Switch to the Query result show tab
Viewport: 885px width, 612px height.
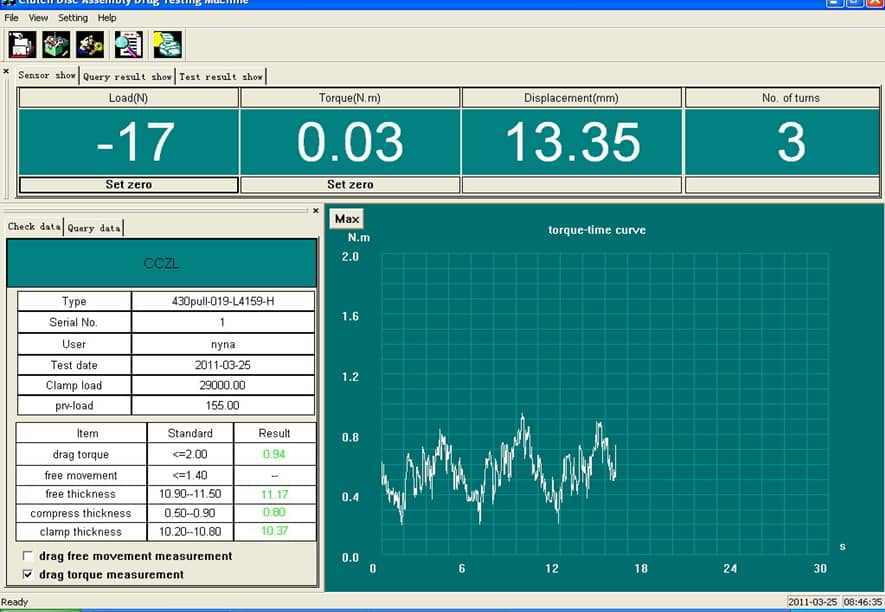point(127,76)
